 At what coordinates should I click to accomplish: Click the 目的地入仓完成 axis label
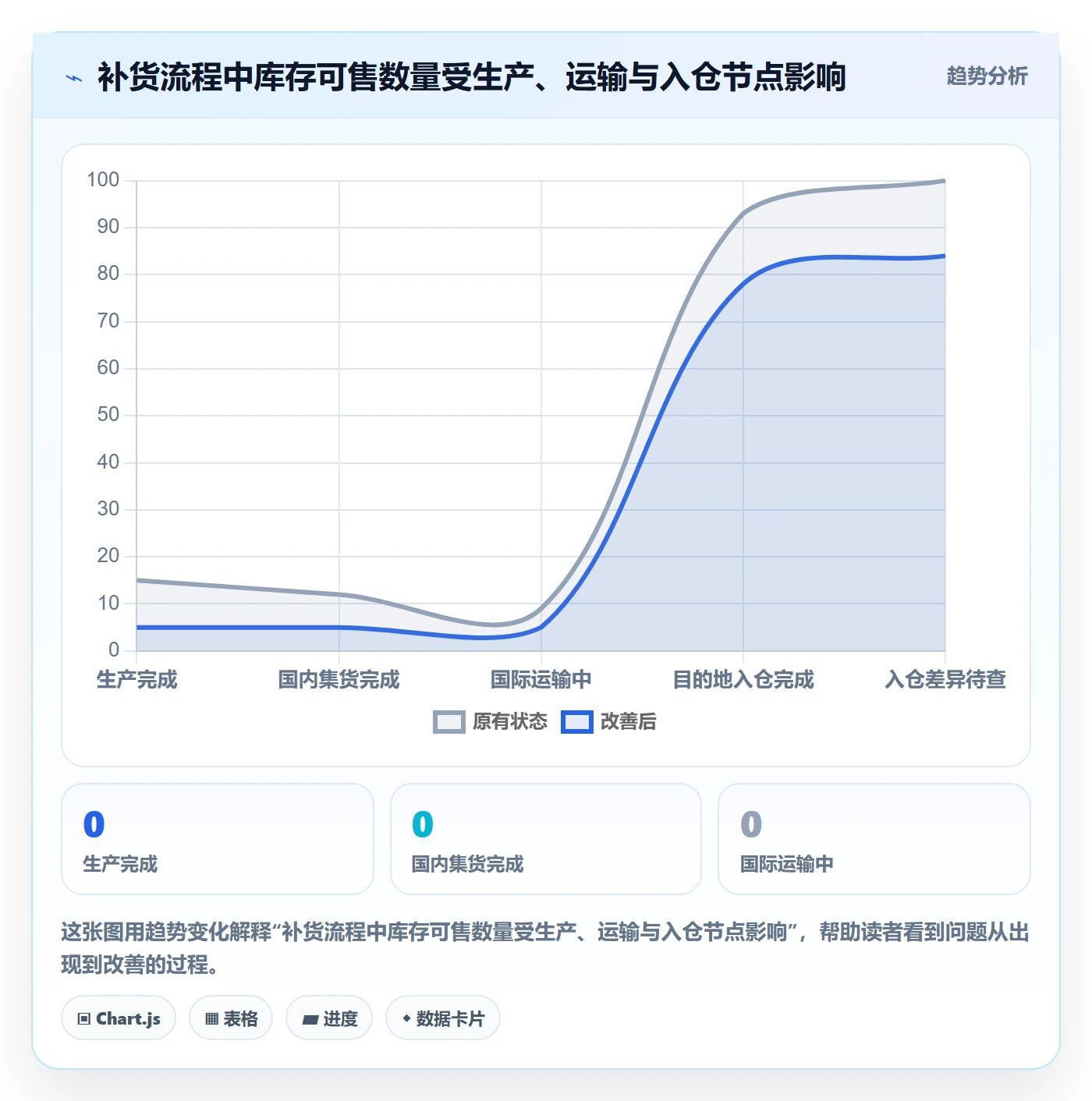(x=743, y=680)
